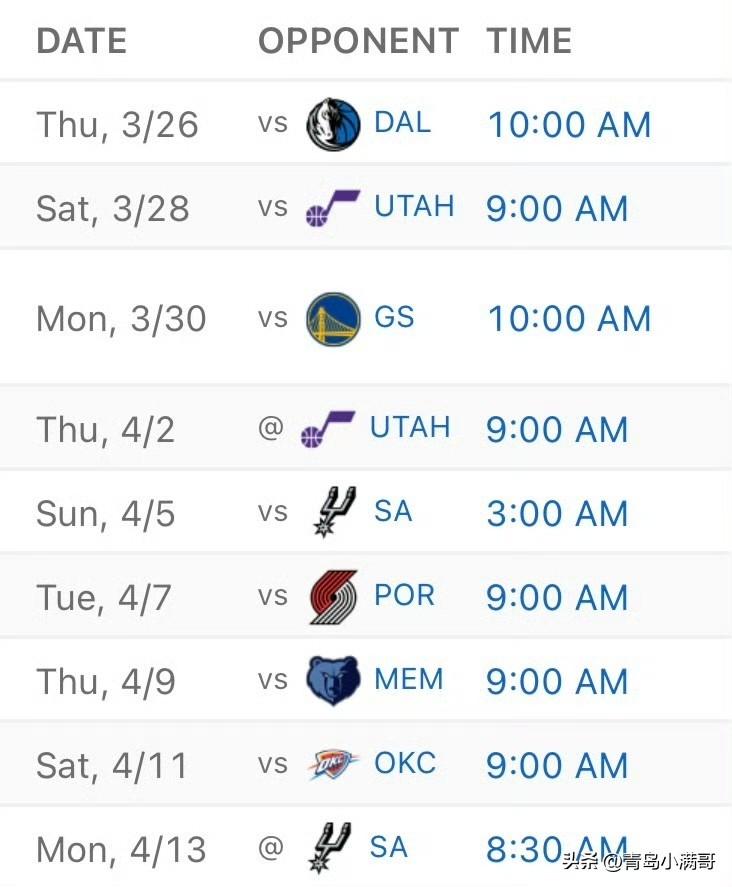Click the Spurs logo on Sun 4/5 row
Viewport: 732px width, 887px height.
335,512
